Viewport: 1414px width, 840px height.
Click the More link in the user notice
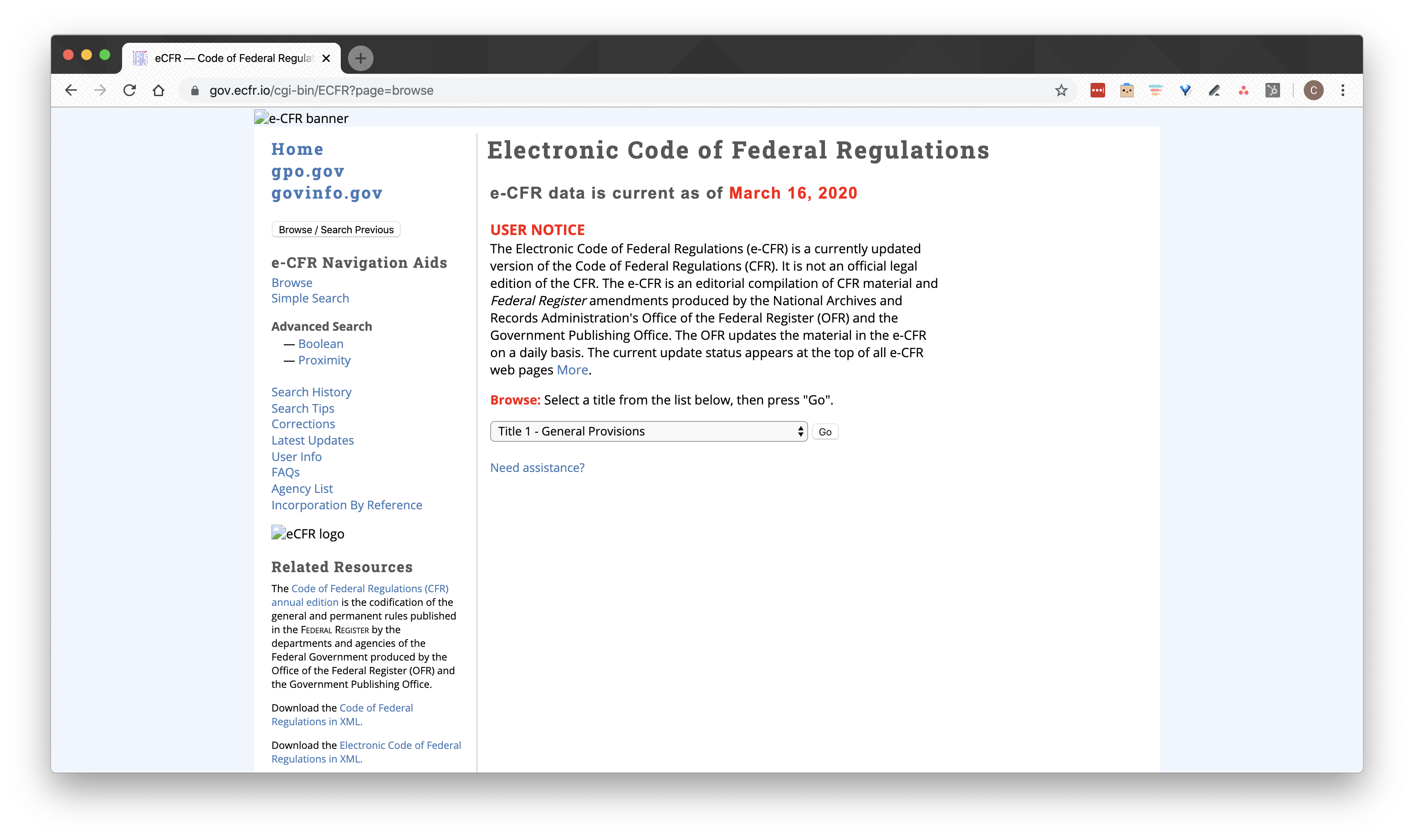pyautogui.click(x=572, y=369)
